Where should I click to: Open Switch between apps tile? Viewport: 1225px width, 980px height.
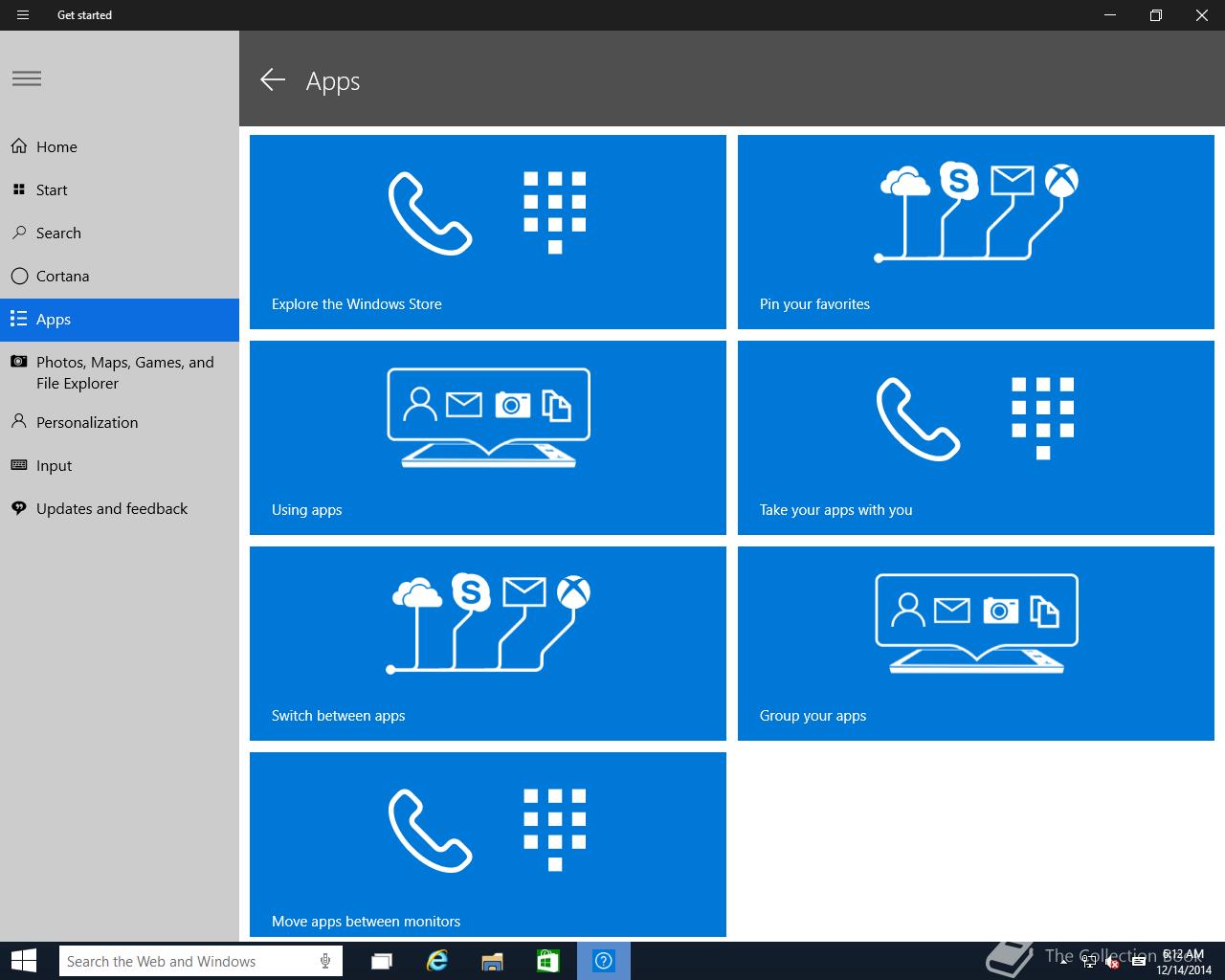(x=488, y=643)
